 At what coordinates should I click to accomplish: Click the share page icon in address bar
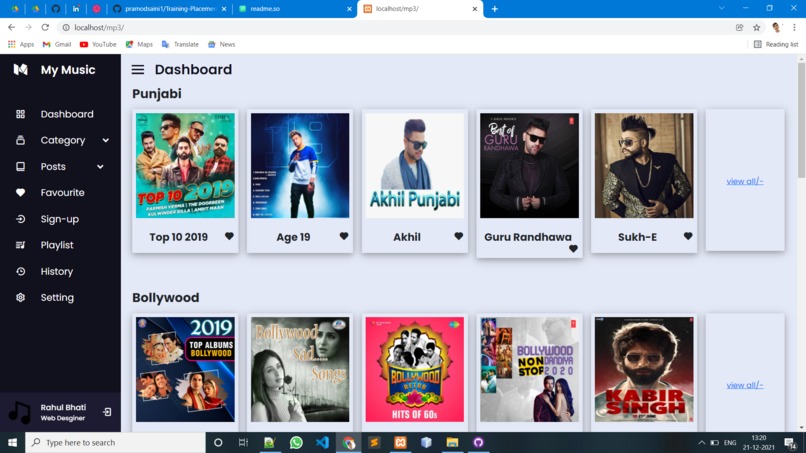click(x=739, y=28)
